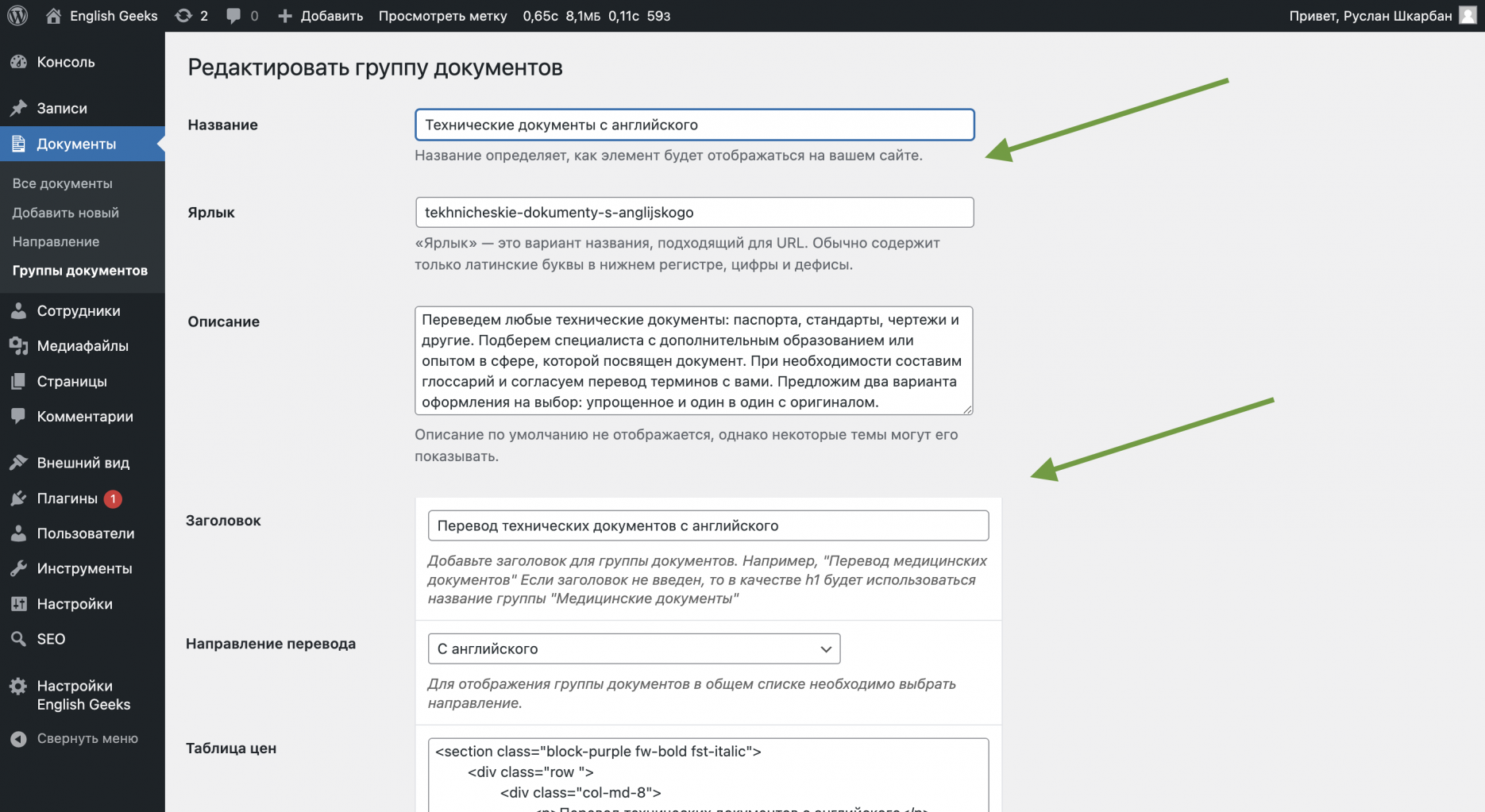Click the Консоль dashboard icon

[x=18, y=62]
